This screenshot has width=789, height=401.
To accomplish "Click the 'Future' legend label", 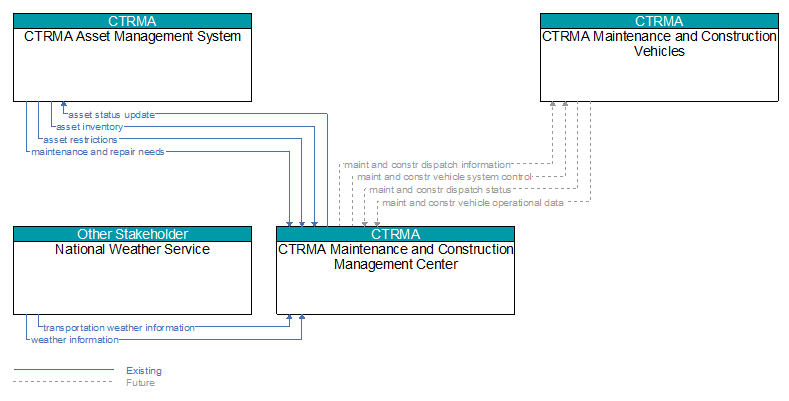I will click(140, 383).
